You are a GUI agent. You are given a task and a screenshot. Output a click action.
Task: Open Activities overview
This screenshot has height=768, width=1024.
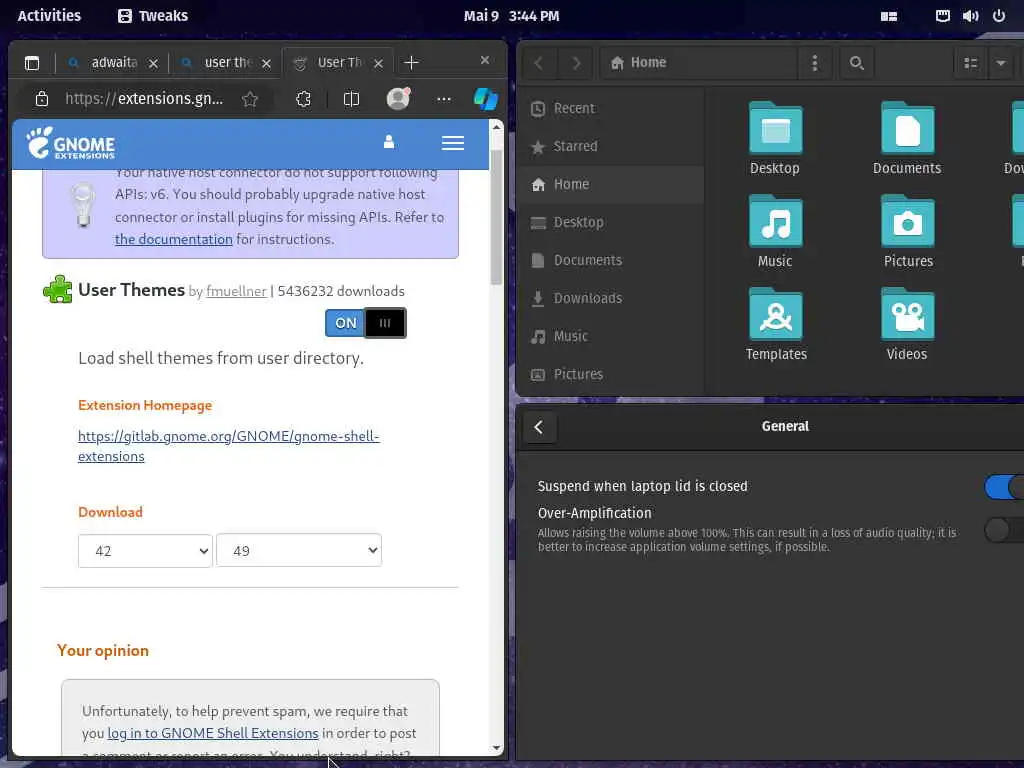coord(49,16)
